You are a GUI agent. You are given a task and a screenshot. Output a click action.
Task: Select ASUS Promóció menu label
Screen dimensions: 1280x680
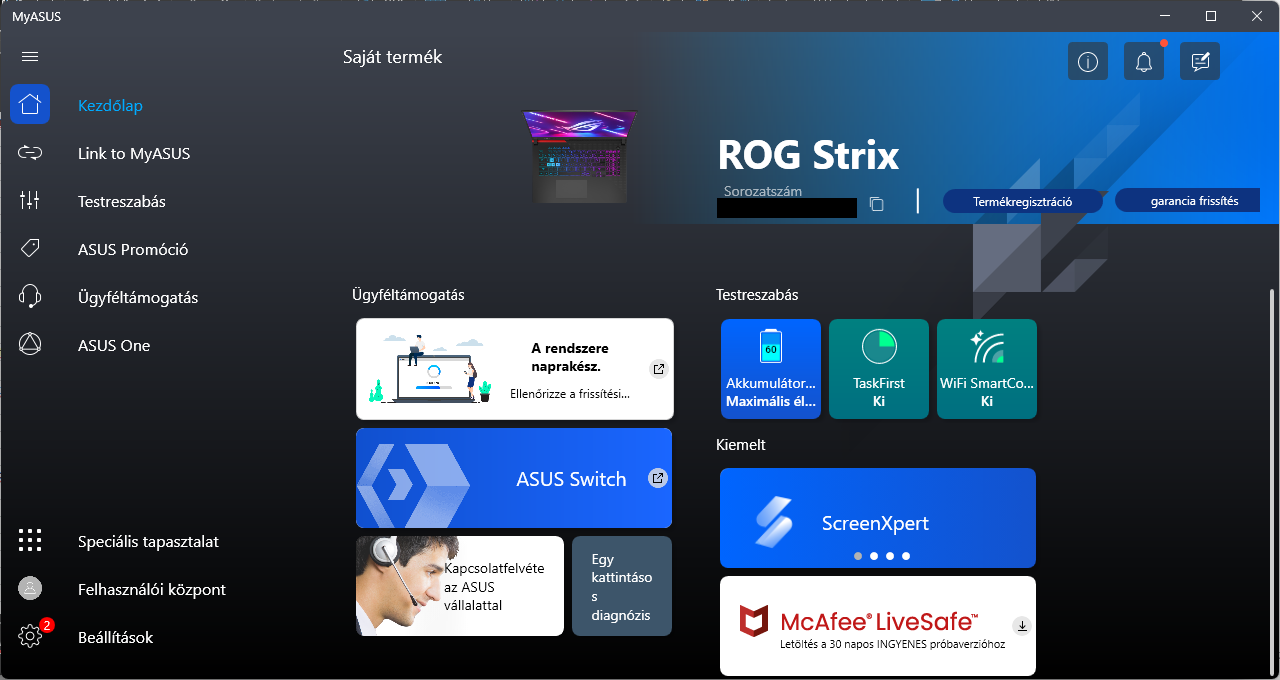tap(133, 249)
